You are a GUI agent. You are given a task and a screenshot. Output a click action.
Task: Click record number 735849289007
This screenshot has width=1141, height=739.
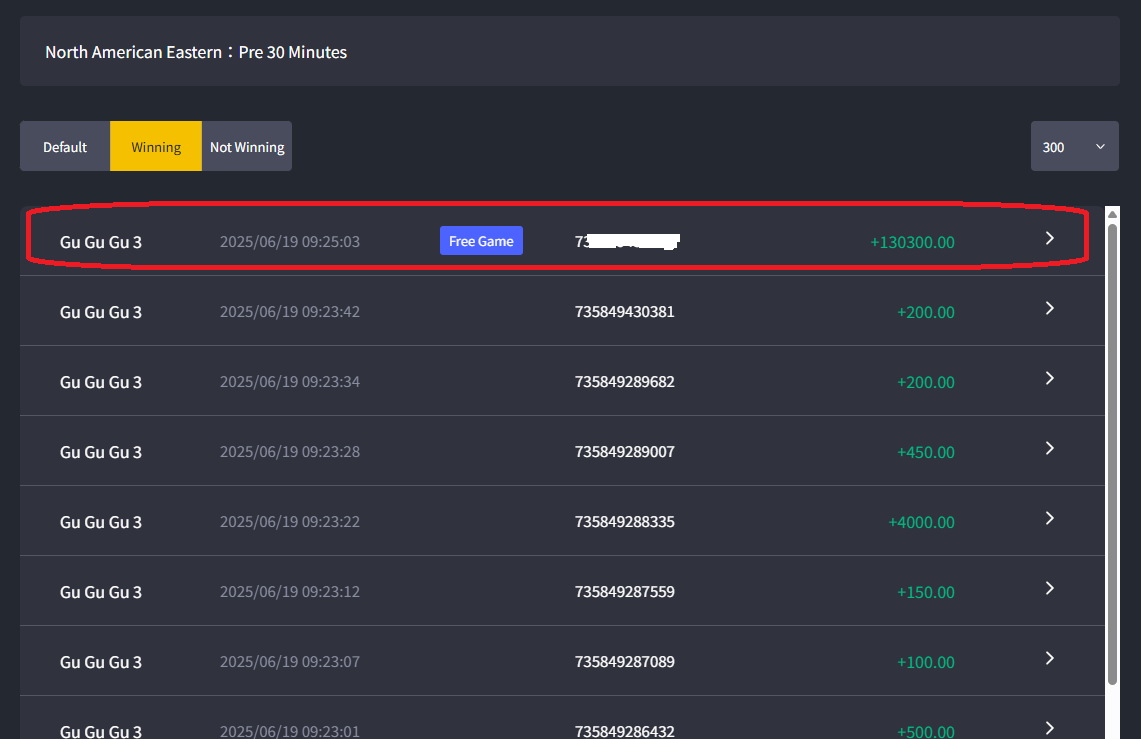tap(624, 451)
